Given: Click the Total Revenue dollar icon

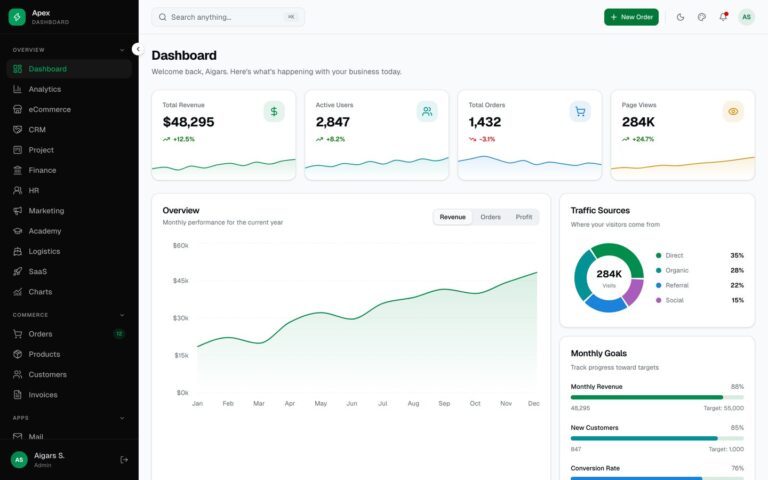Looking at the screenshot, I should (x=274, y=112).
